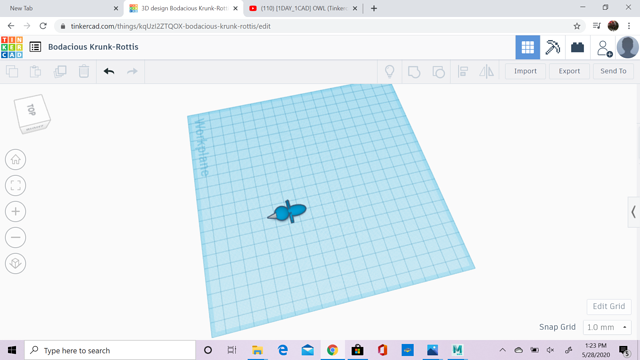Open File Explorer from taskbar
Screen dimensions: 640x360
(257, 350)
